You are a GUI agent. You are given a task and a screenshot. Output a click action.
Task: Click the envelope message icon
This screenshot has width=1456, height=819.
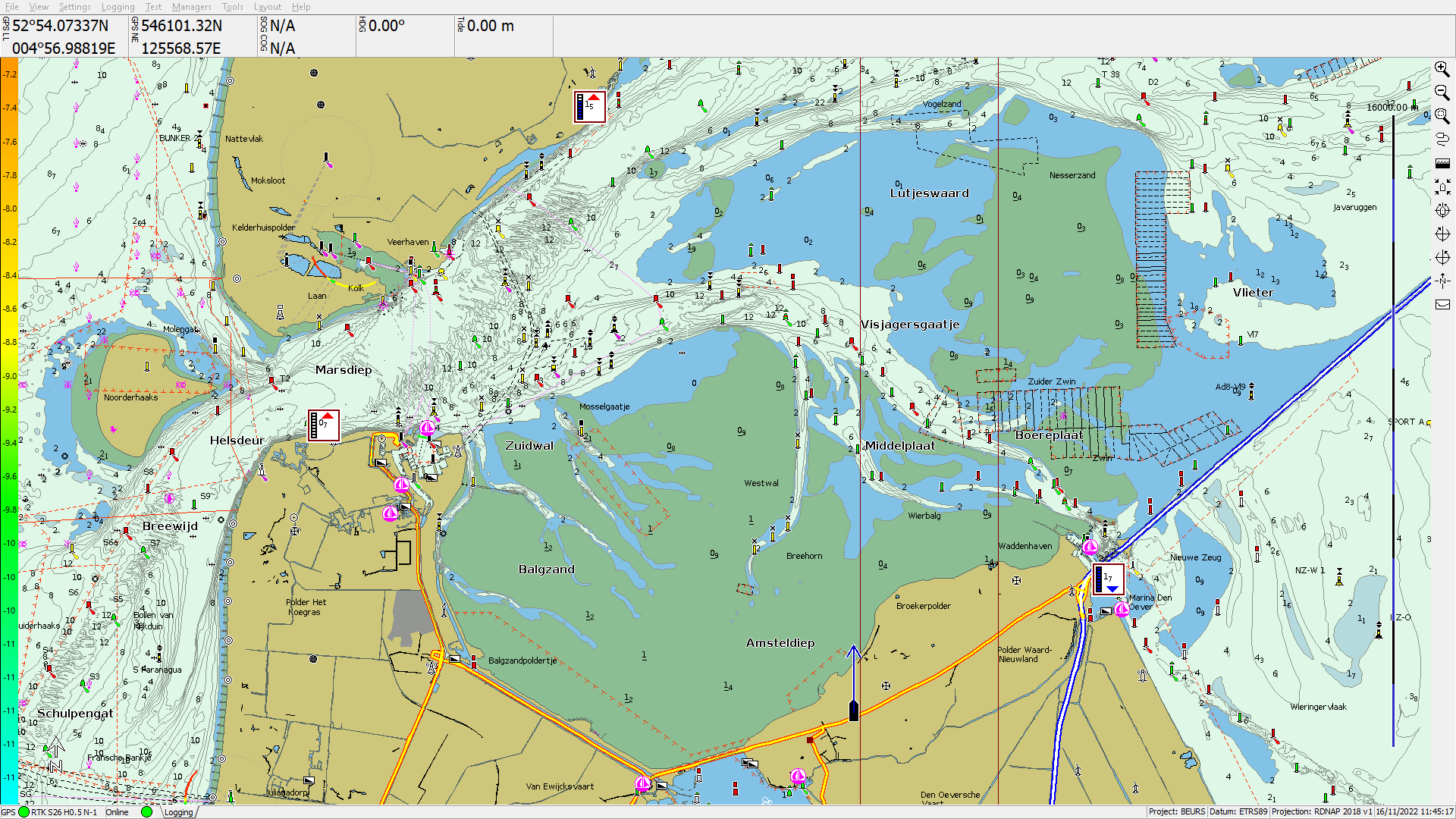(1442, 304)
